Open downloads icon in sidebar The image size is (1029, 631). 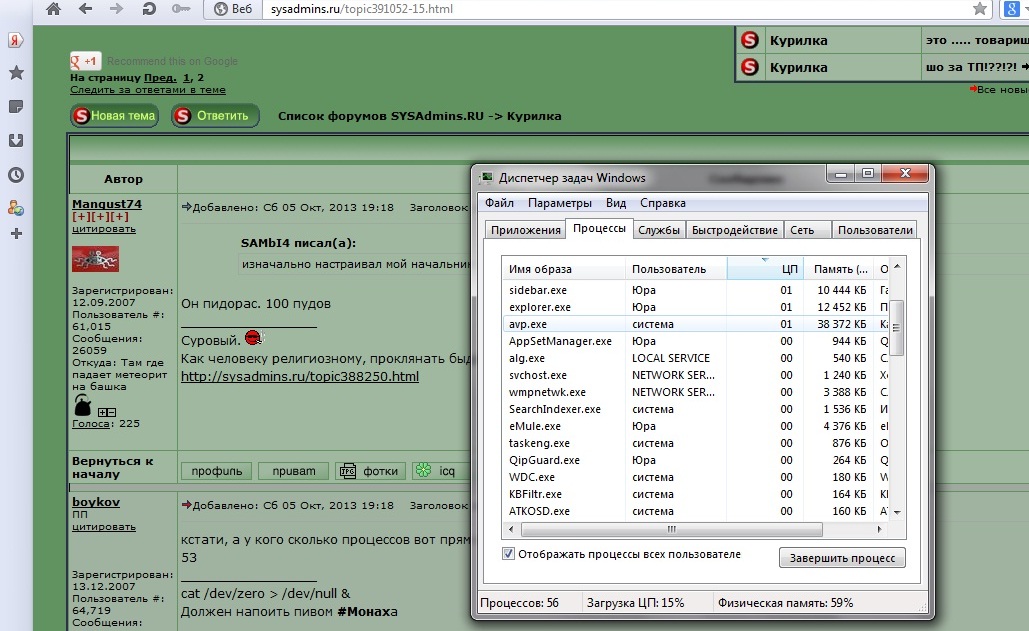click(x=16, y=140)
